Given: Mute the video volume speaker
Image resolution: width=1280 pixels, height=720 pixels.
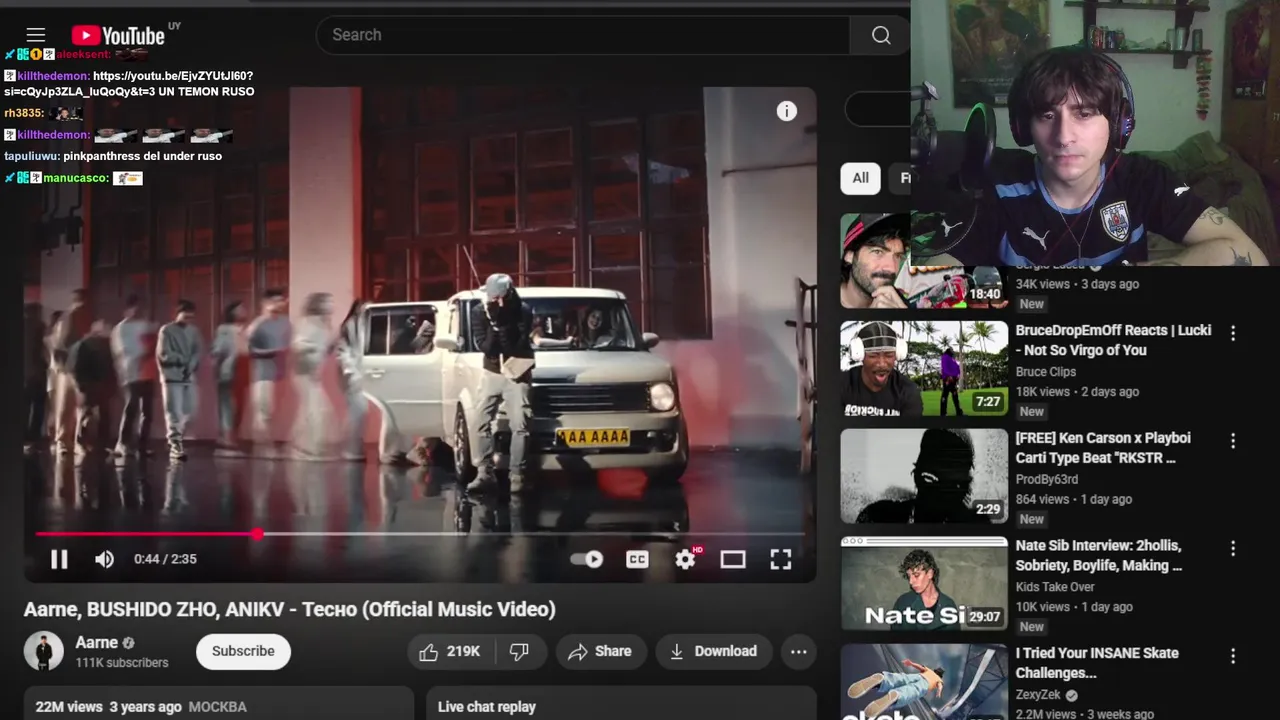Looking at the screenshot, I should pos(104,559).
